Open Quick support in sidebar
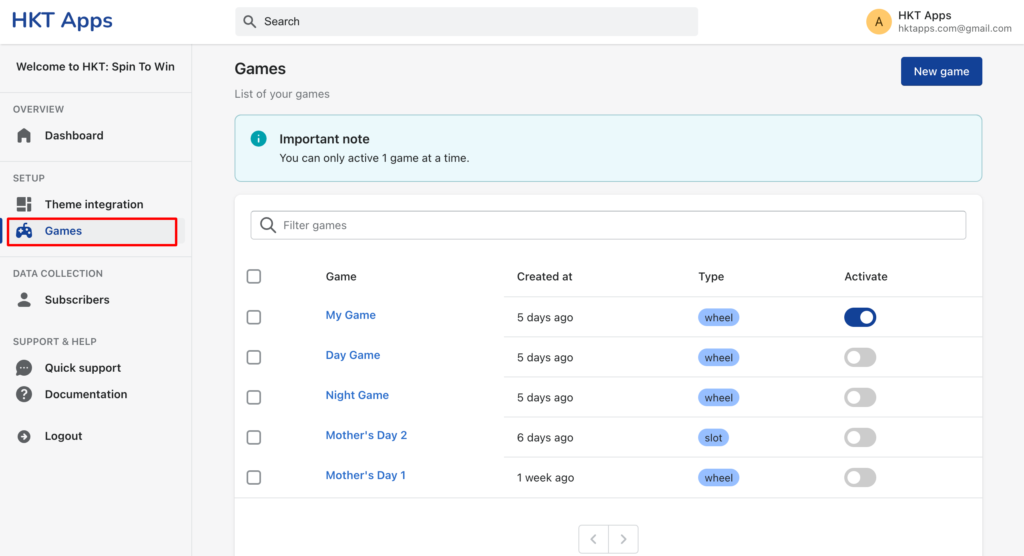Image resolution: width=1024 pixels, height=556 pixels. click(83, 368)
